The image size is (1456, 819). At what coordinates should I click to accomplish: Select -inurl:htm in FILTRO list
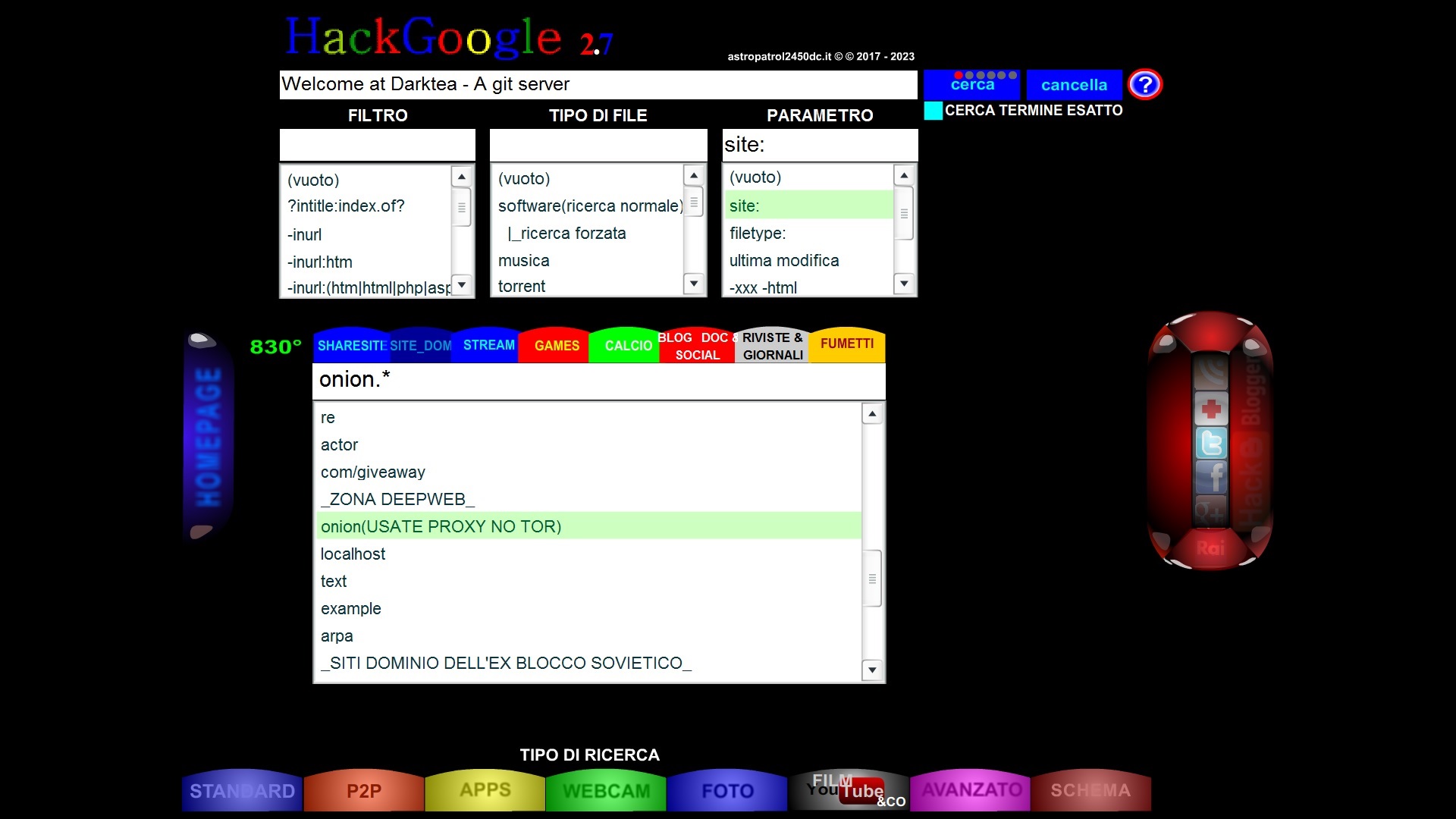point(366,262)
